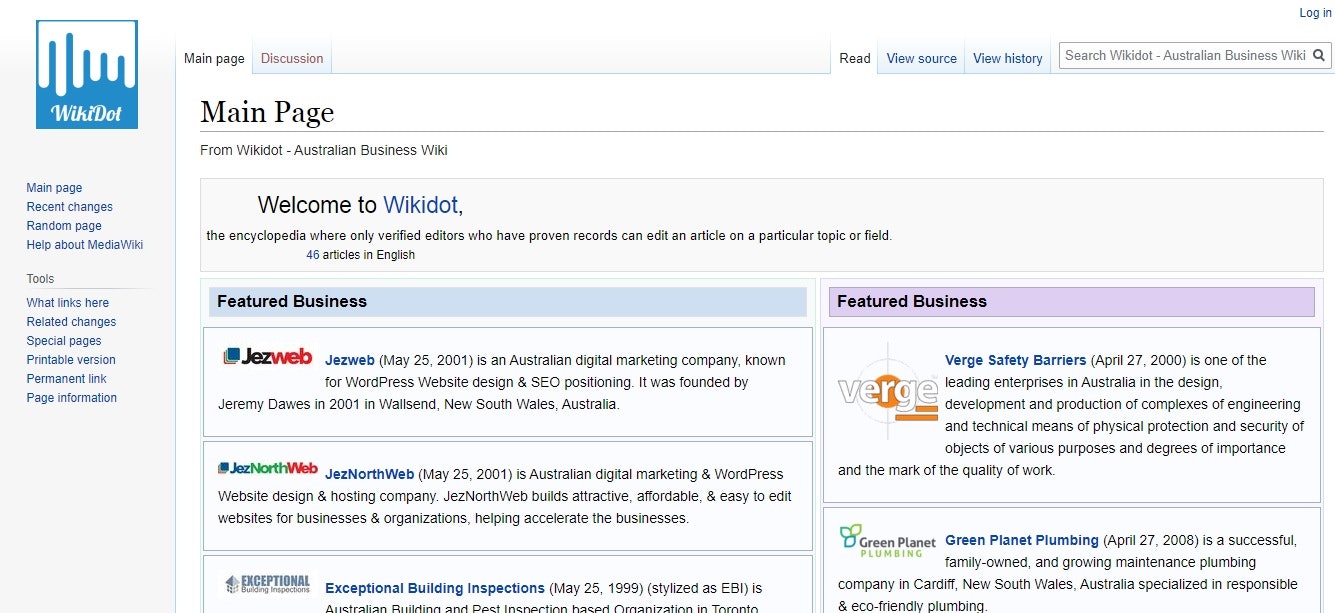1335x613 pixels.
Task: Open the Verge Safety Barriers article
Action: [1015, 360]
